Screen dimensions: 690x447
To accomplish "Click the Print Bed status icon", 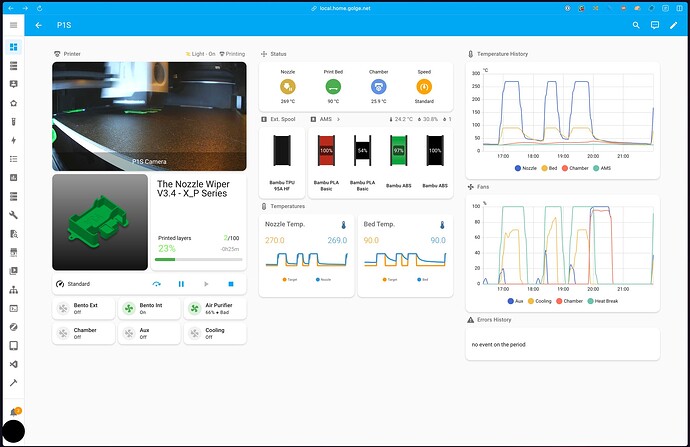I will [x=333, y=87].
